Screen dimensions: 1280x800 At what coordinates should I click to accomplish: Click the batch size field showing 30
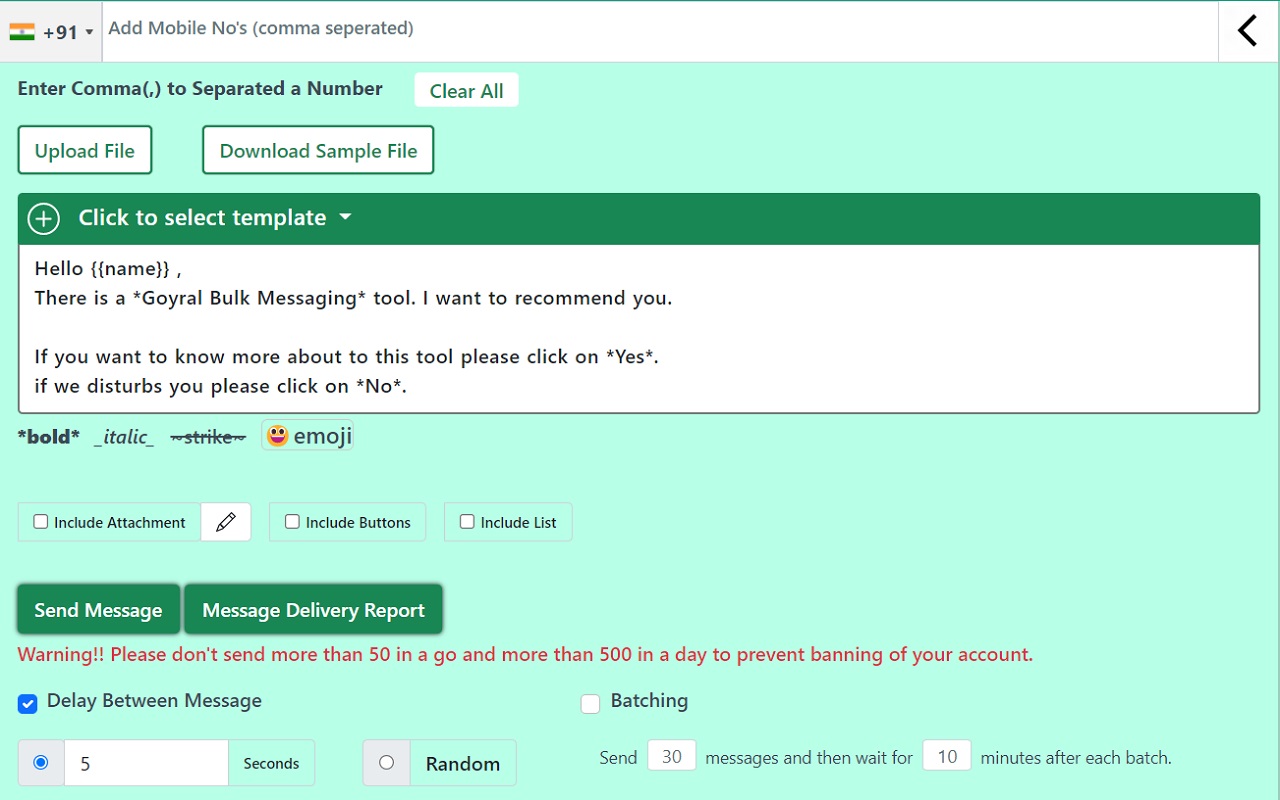[x=672, y=756]
